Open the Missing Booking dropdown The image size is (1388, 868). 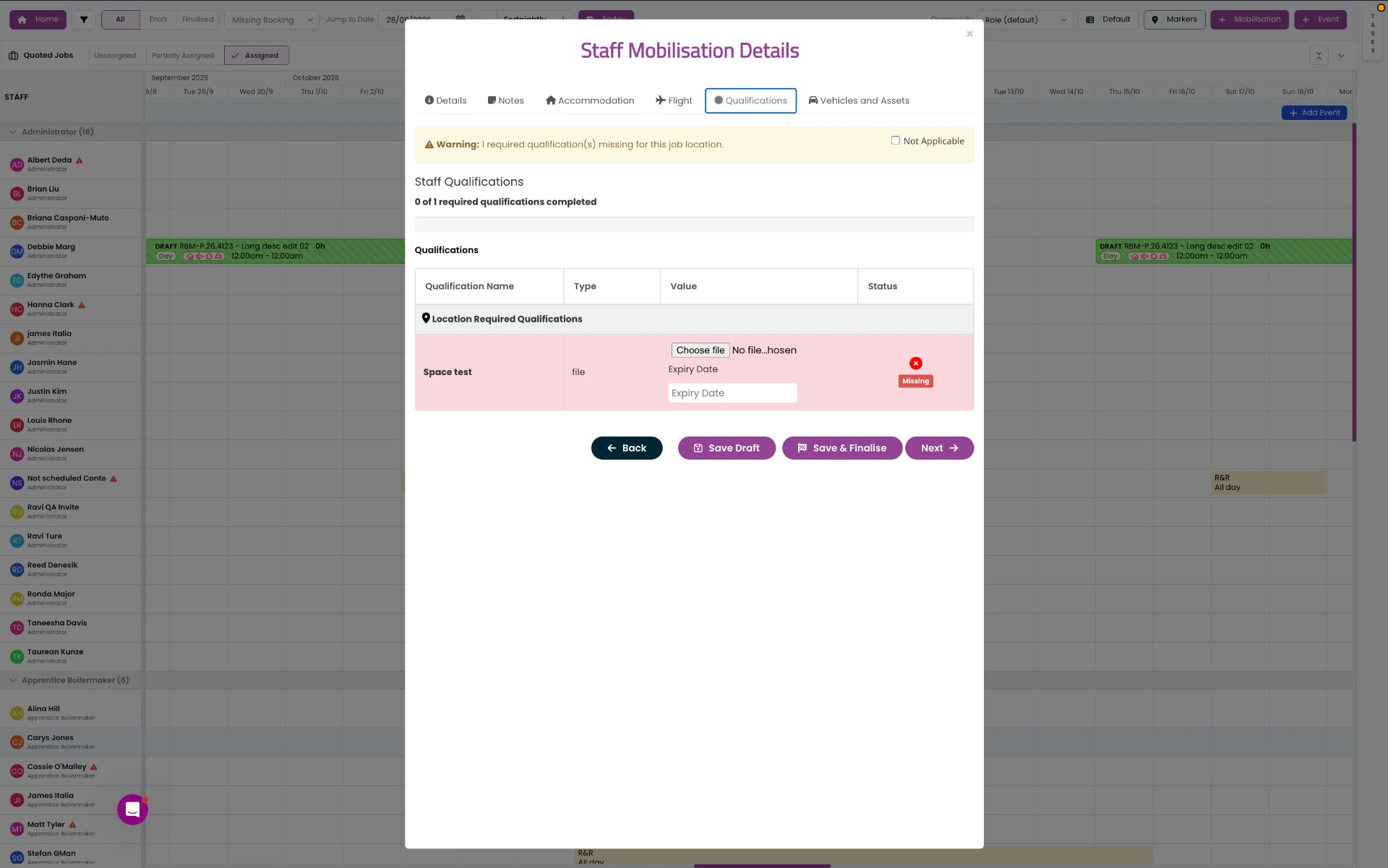pos(272,20)
